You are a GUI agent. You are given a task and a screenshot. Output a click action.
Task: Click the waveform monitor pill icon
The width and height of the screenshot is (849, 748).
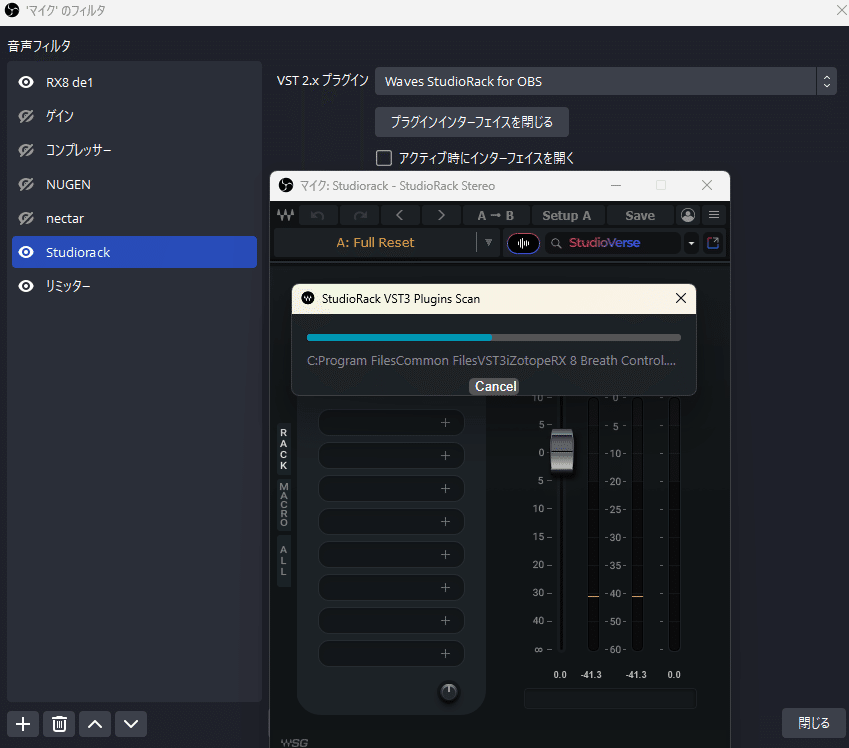(523, 242)
